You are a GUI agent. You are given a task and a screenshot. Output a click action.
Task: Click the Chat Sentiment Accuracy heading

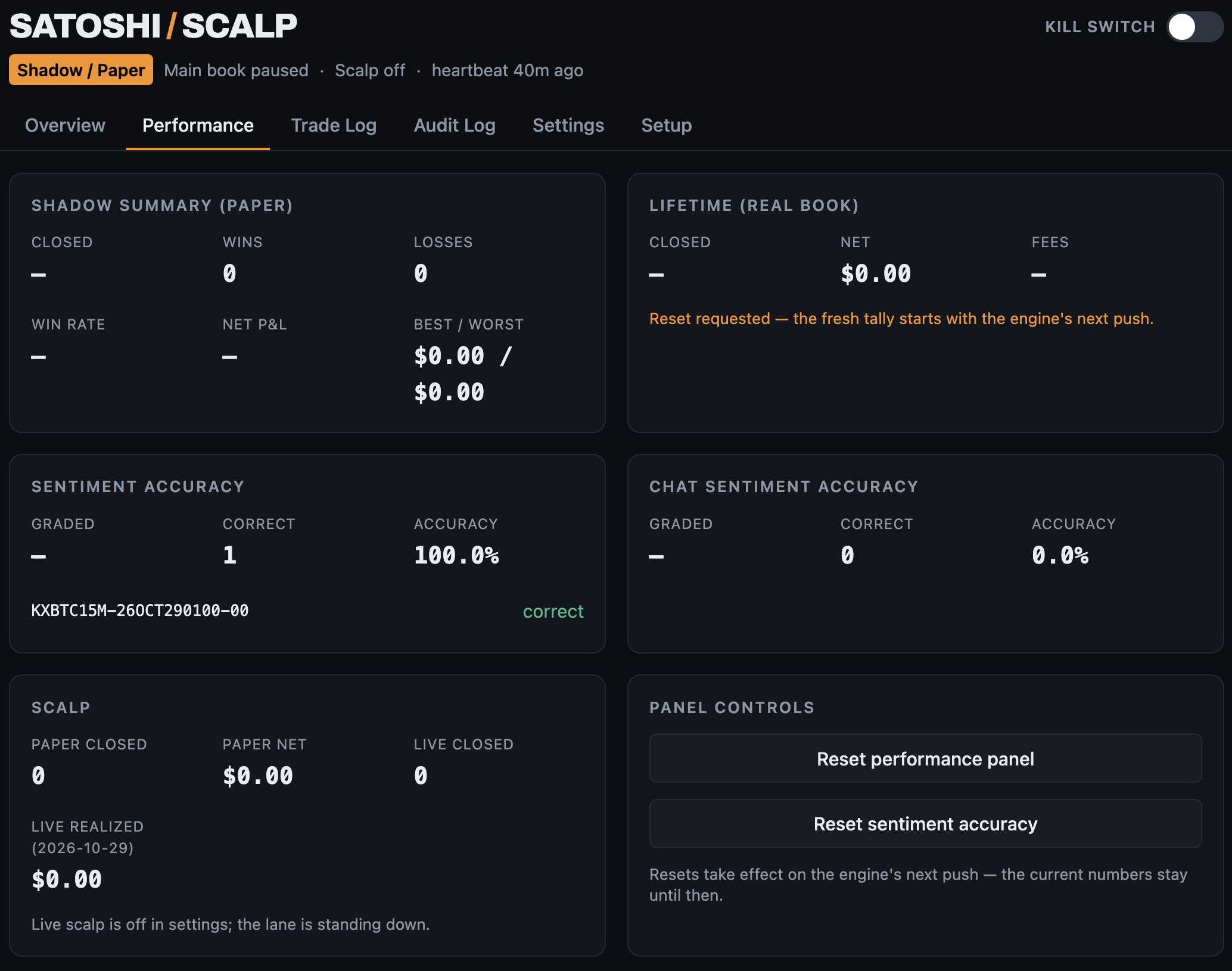tap(783, 487)
